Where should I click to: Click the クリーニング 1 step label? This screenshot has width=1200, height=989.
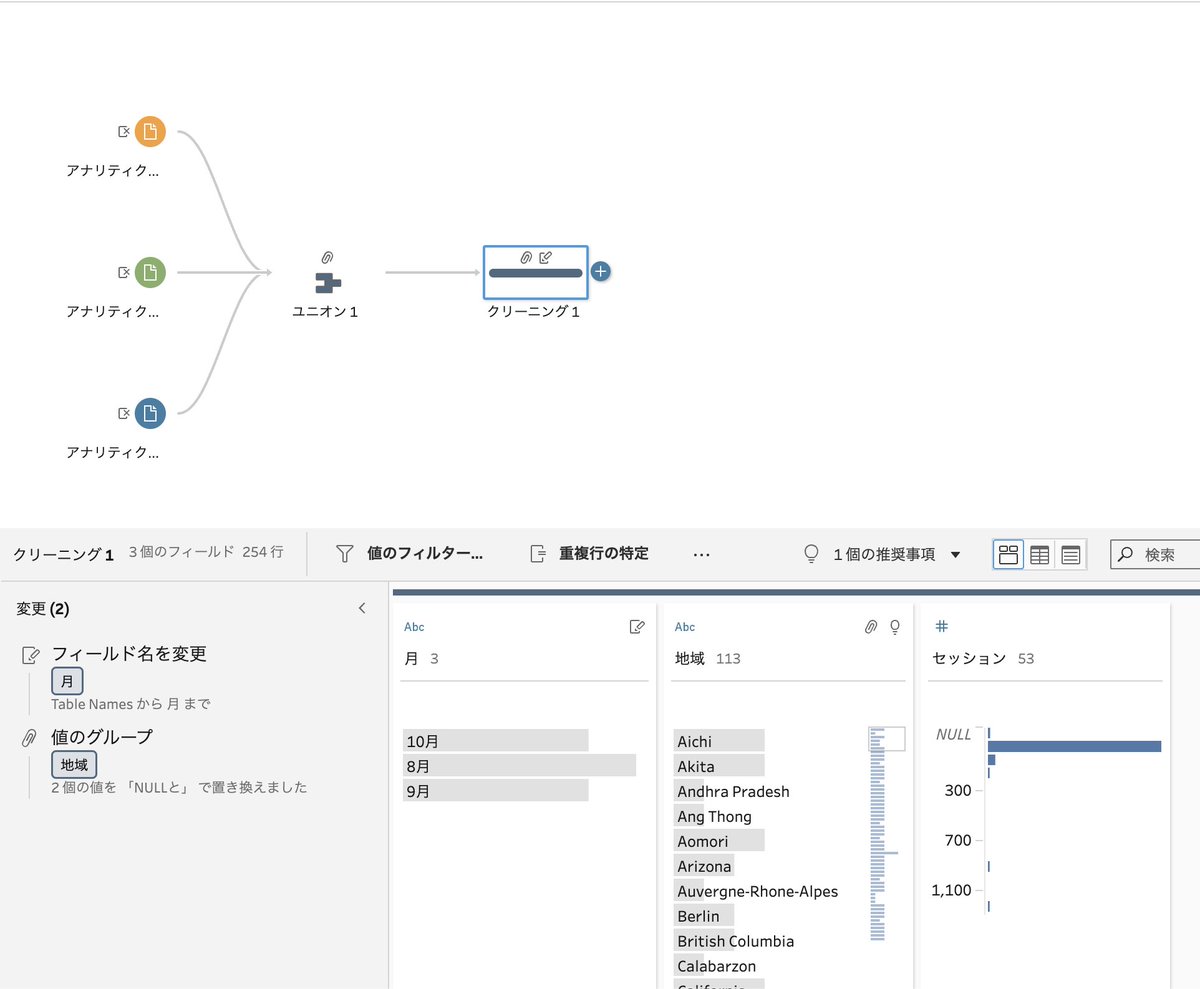tap(534, 312)
